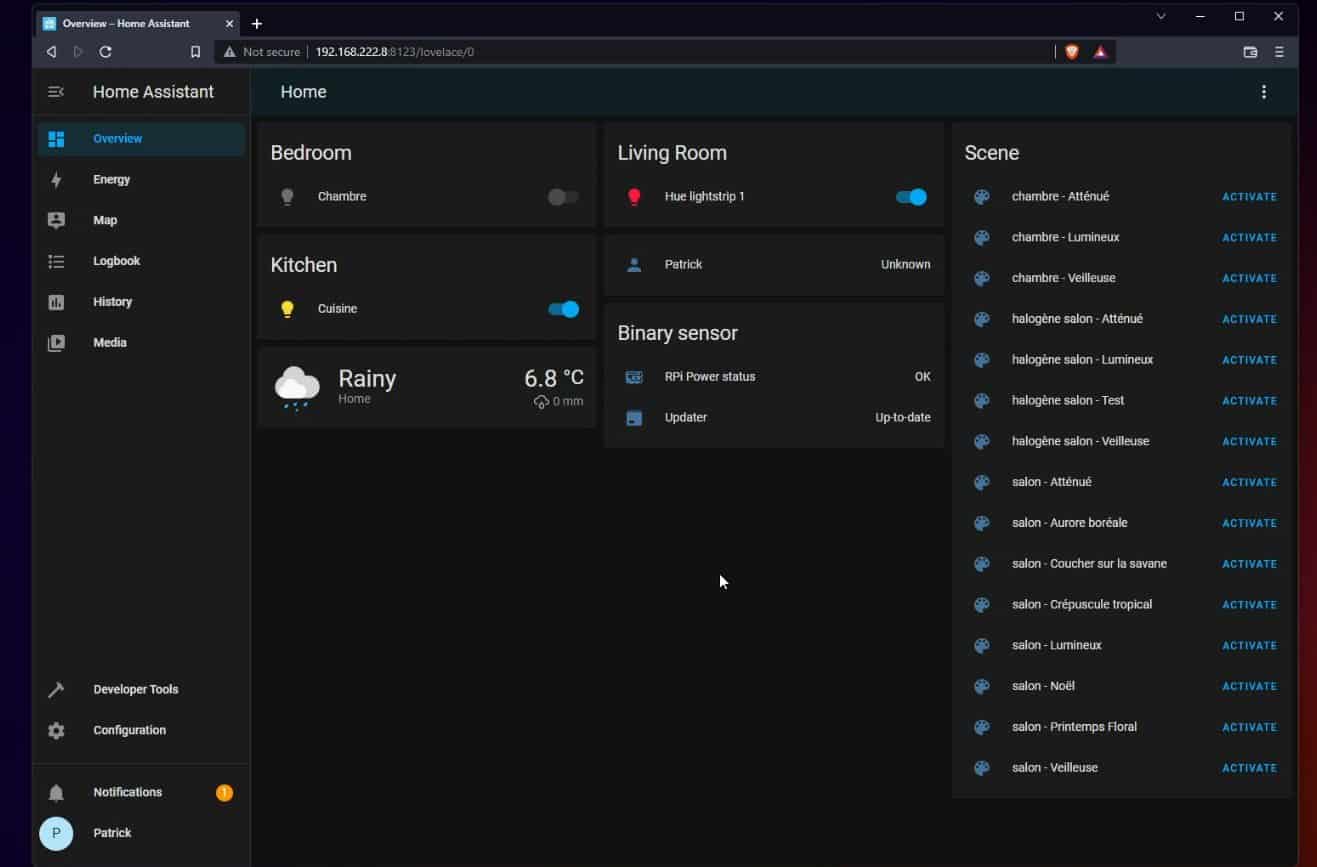Viewport: 1317px width, 867px height.
Task: Select the Energy sidebar icon
Action: pos(56,179)
